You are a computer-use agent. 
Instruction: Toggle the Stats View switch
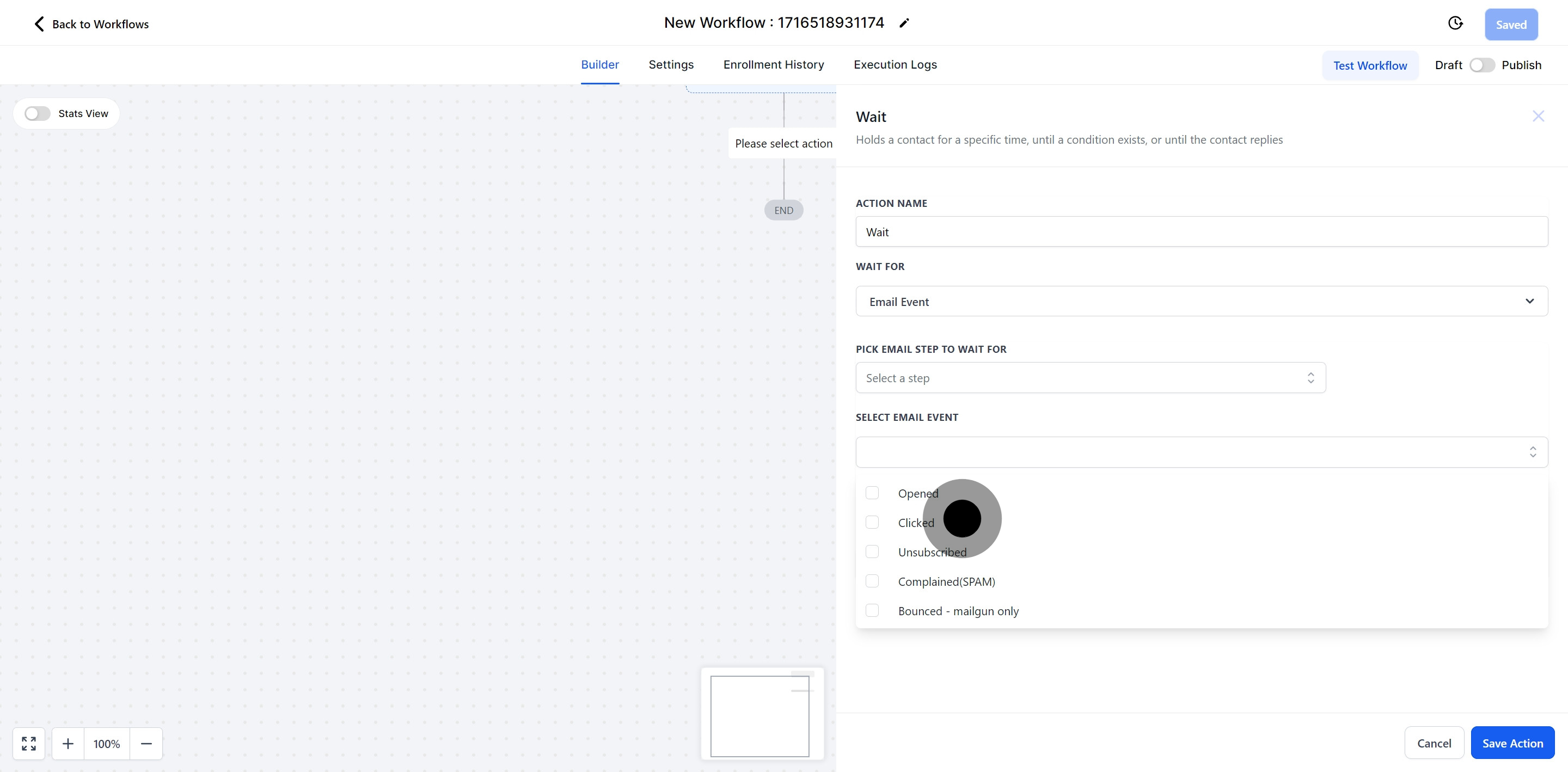[37, 114]
